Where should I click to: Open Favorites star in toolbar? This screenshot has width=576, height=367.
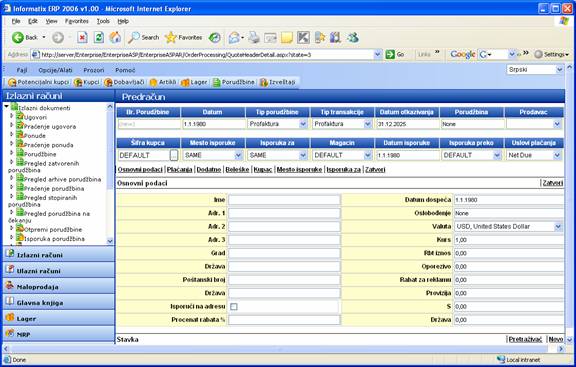183,37
